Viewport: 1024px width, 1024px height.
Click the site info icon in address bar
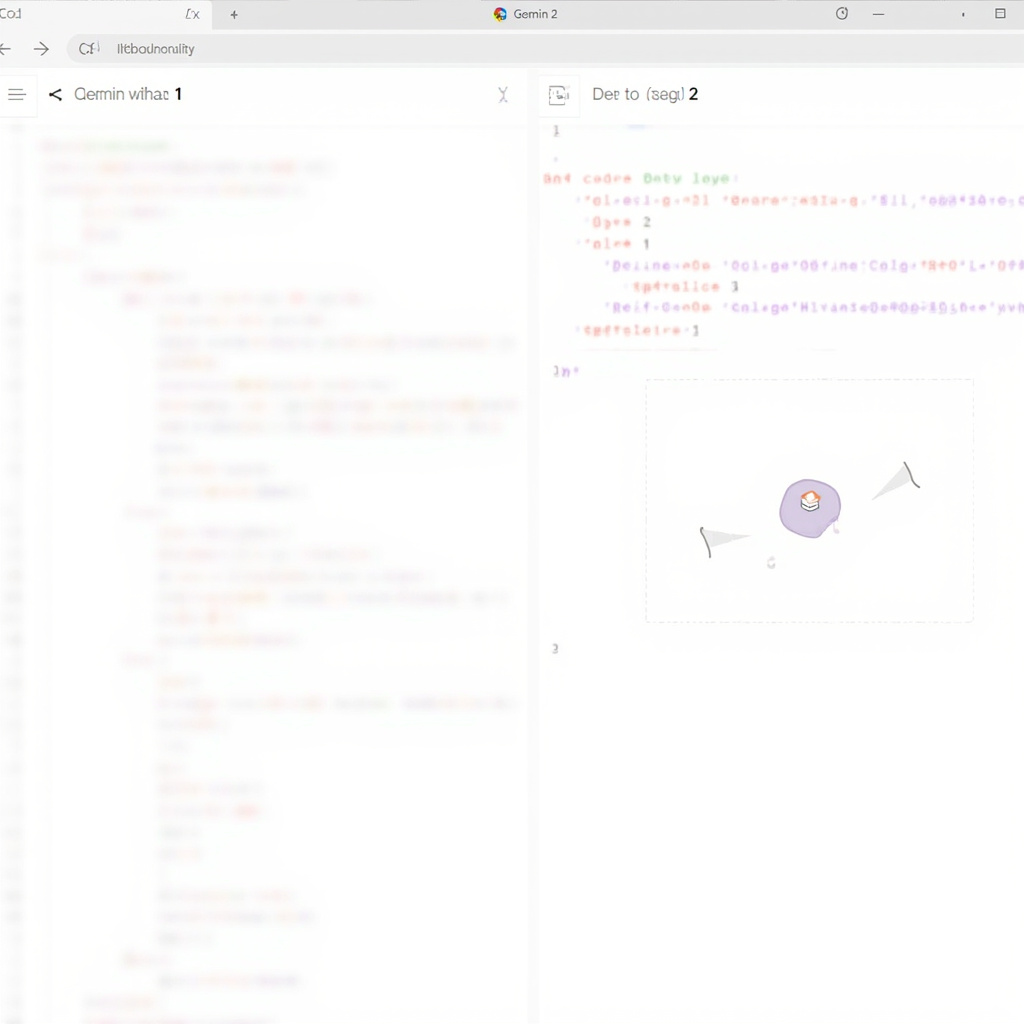(88, 49)
